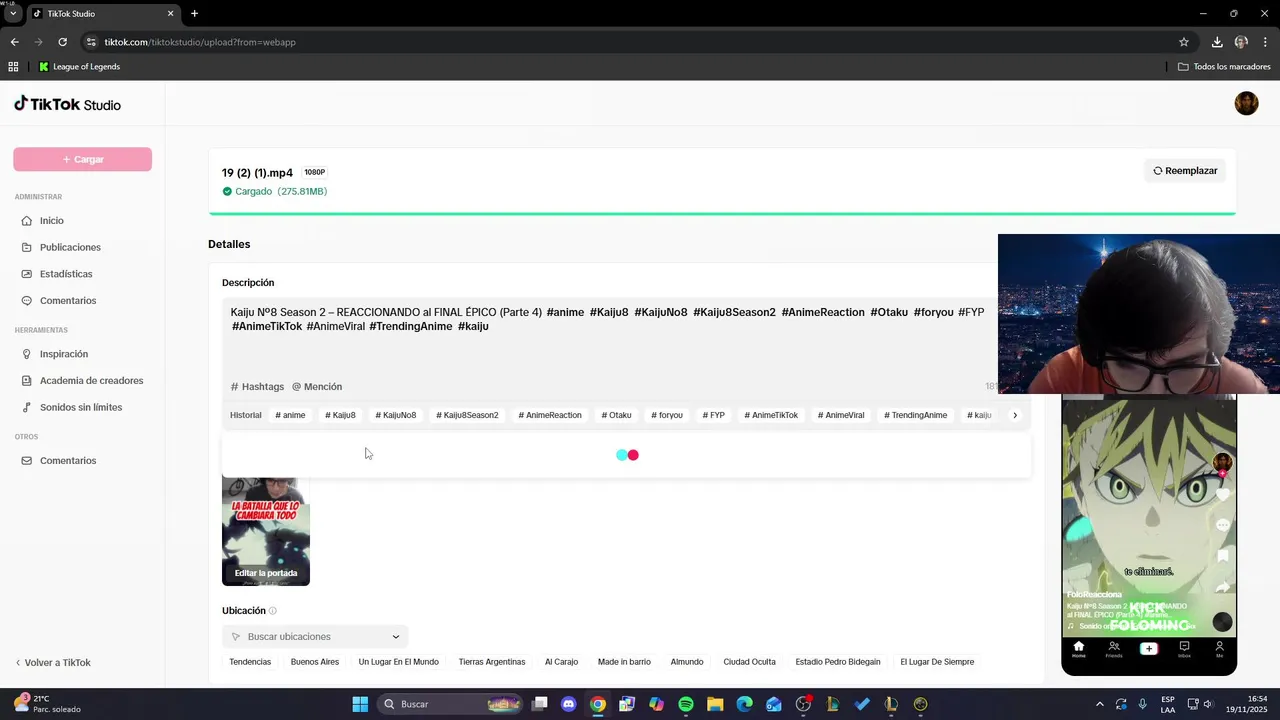Choose Estadio Pedro Bidegain location
This screenshot has height=720, width=1280.
(838, 662)
